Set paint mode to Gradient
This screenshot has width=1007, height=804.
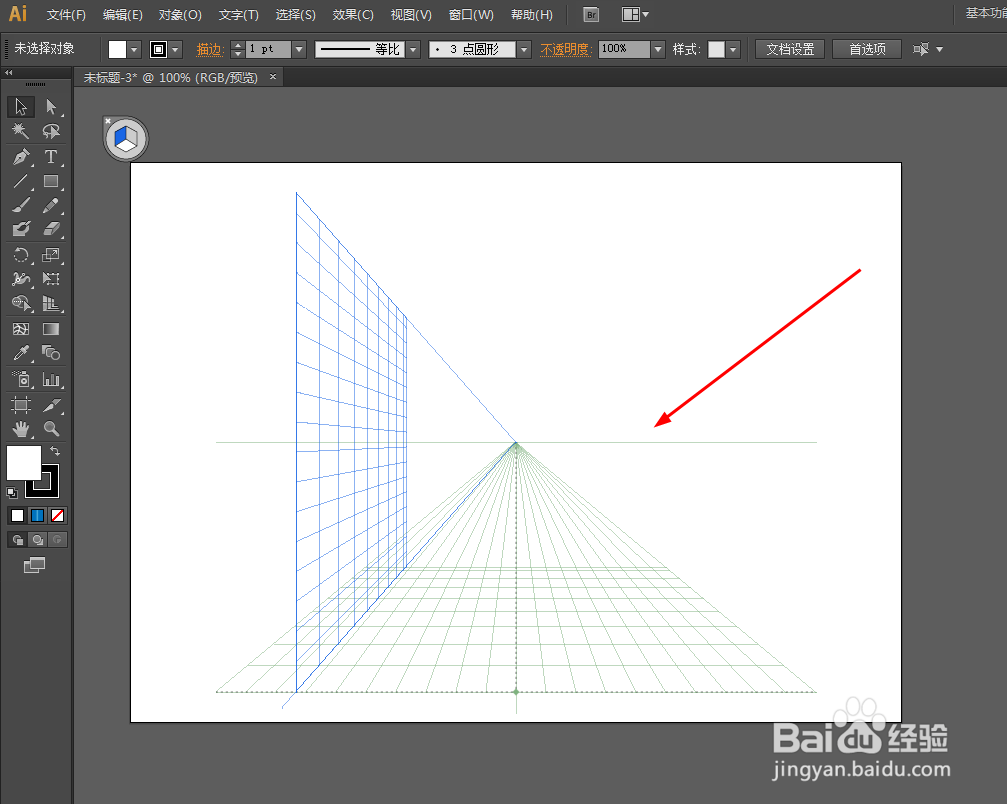tap(37, 515)
